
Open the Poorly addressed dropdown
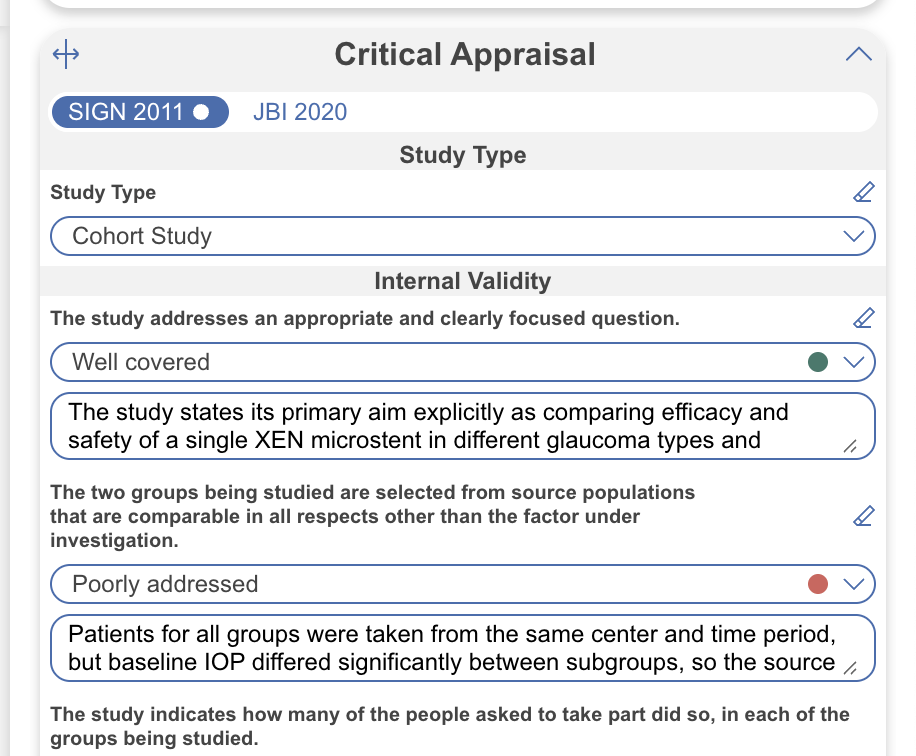853,584
